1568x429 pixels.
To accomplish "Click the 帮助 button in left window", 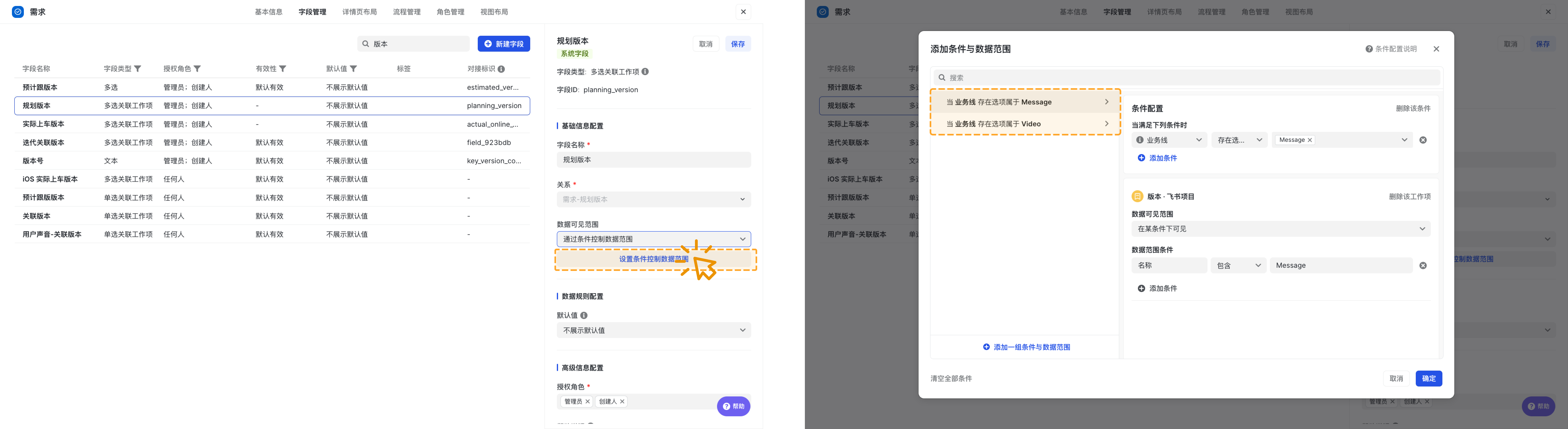I will pos(734,407).
